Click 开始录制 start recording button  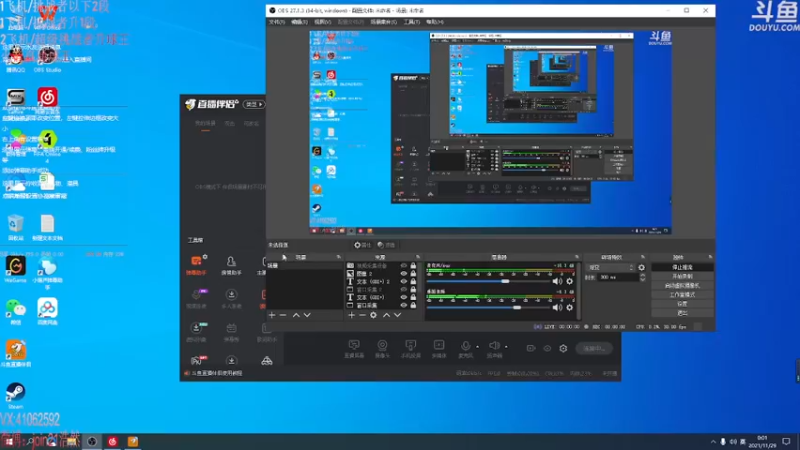pos(682,277)
